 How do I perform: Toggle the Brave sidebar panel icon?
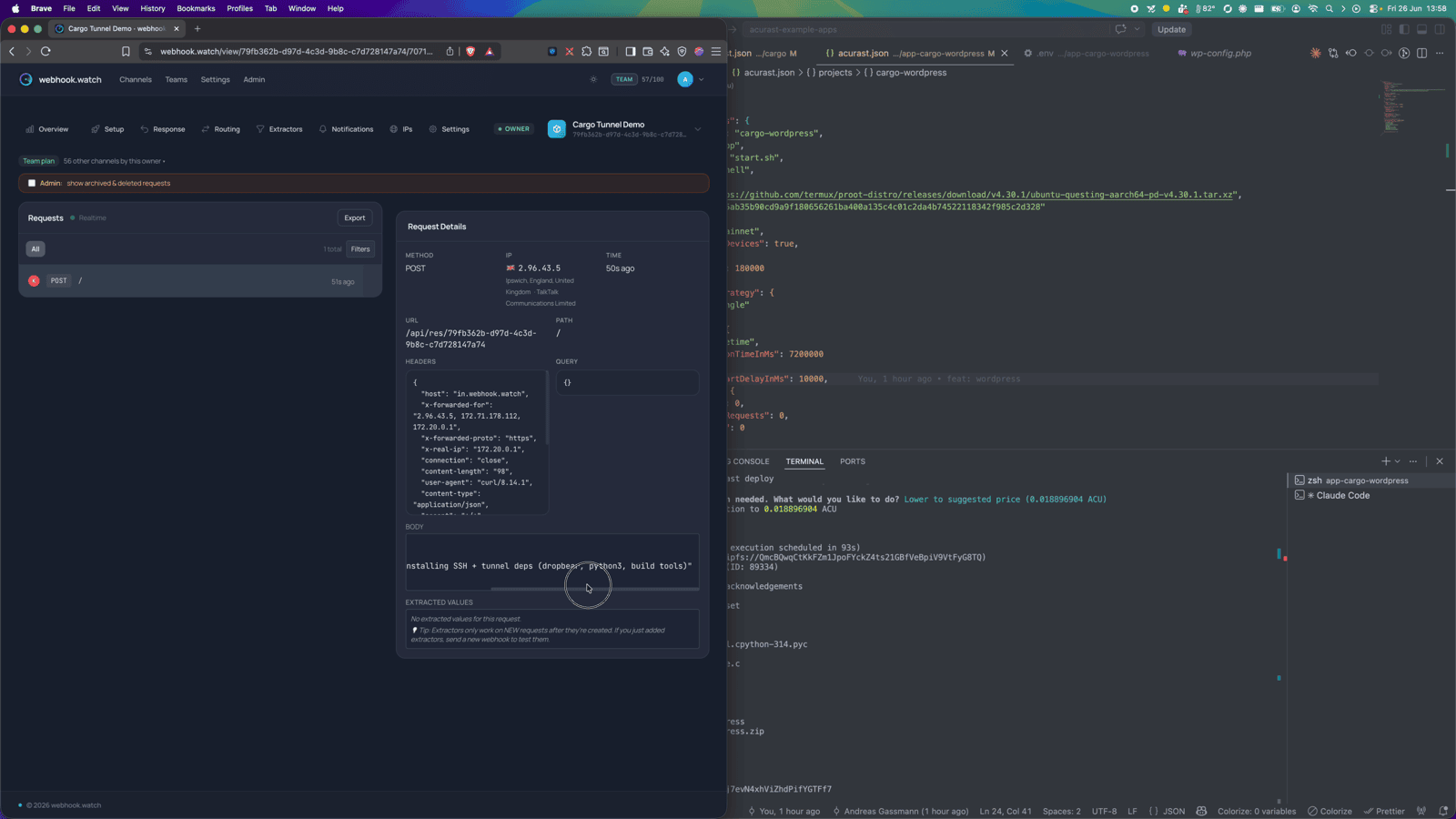[x=631, y=52]
